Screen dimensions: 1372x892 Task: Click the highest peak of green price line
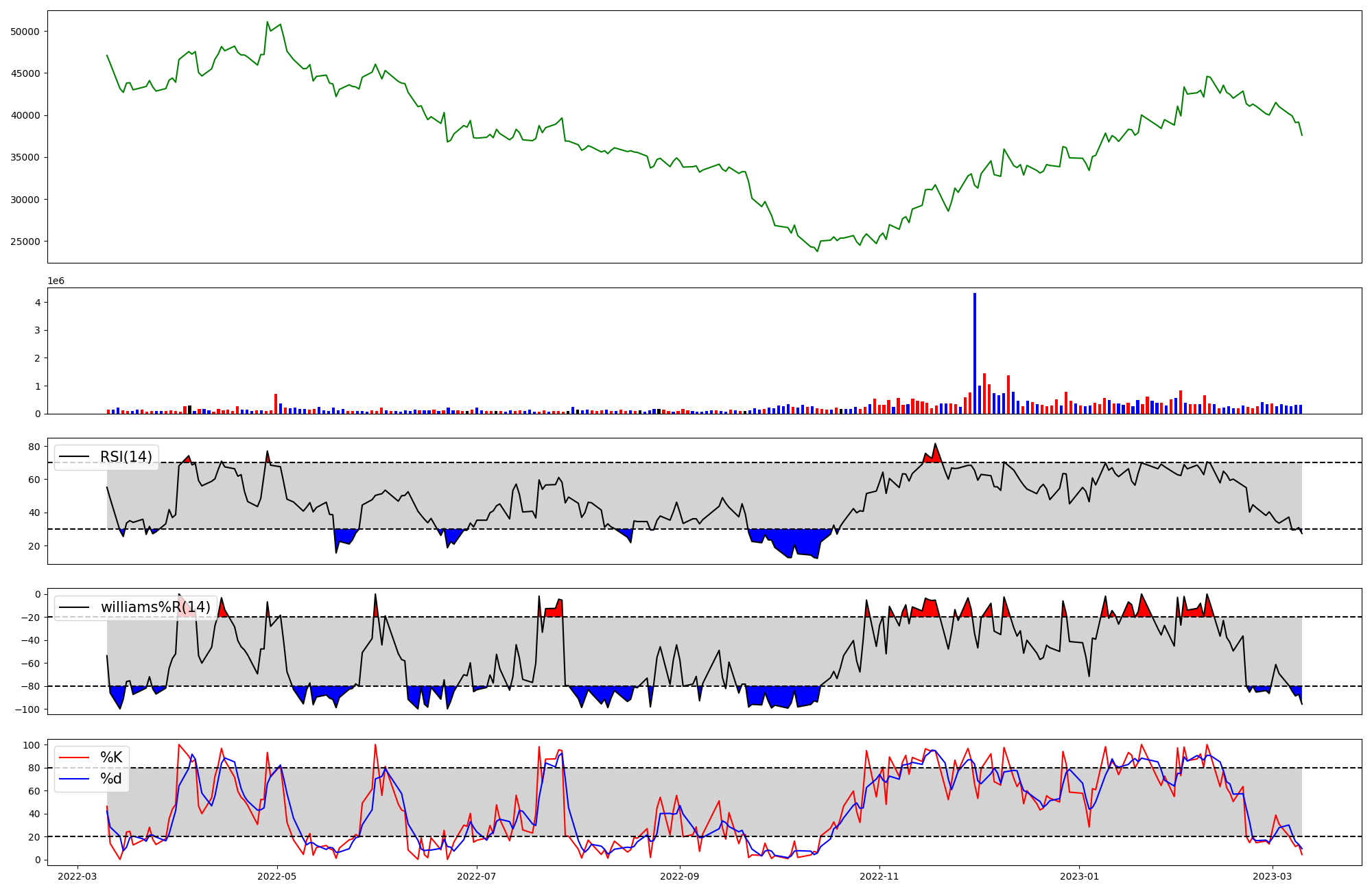point(268,22)
